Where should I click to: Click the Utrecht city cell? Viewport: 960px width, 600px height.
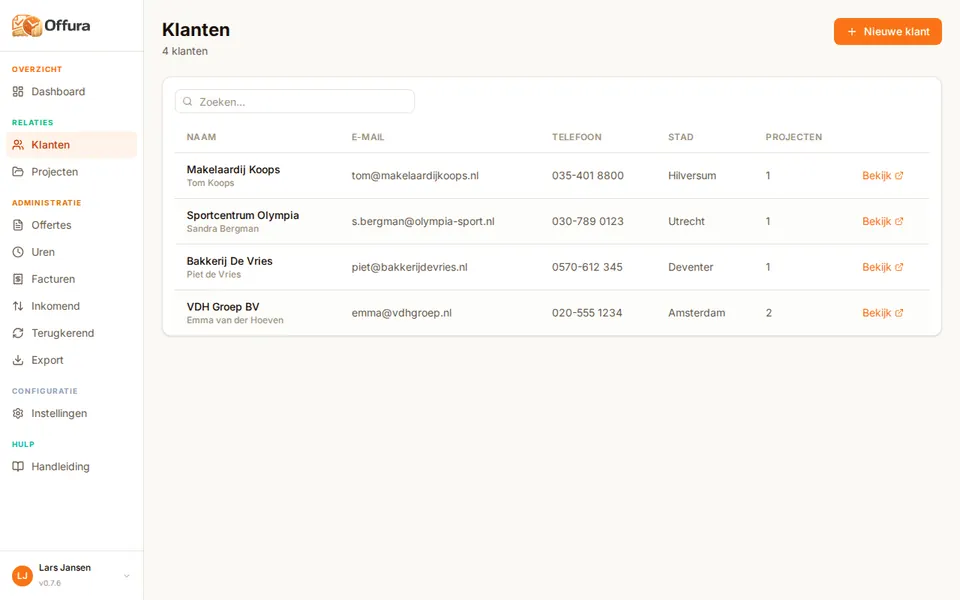(x=686, y=222)
